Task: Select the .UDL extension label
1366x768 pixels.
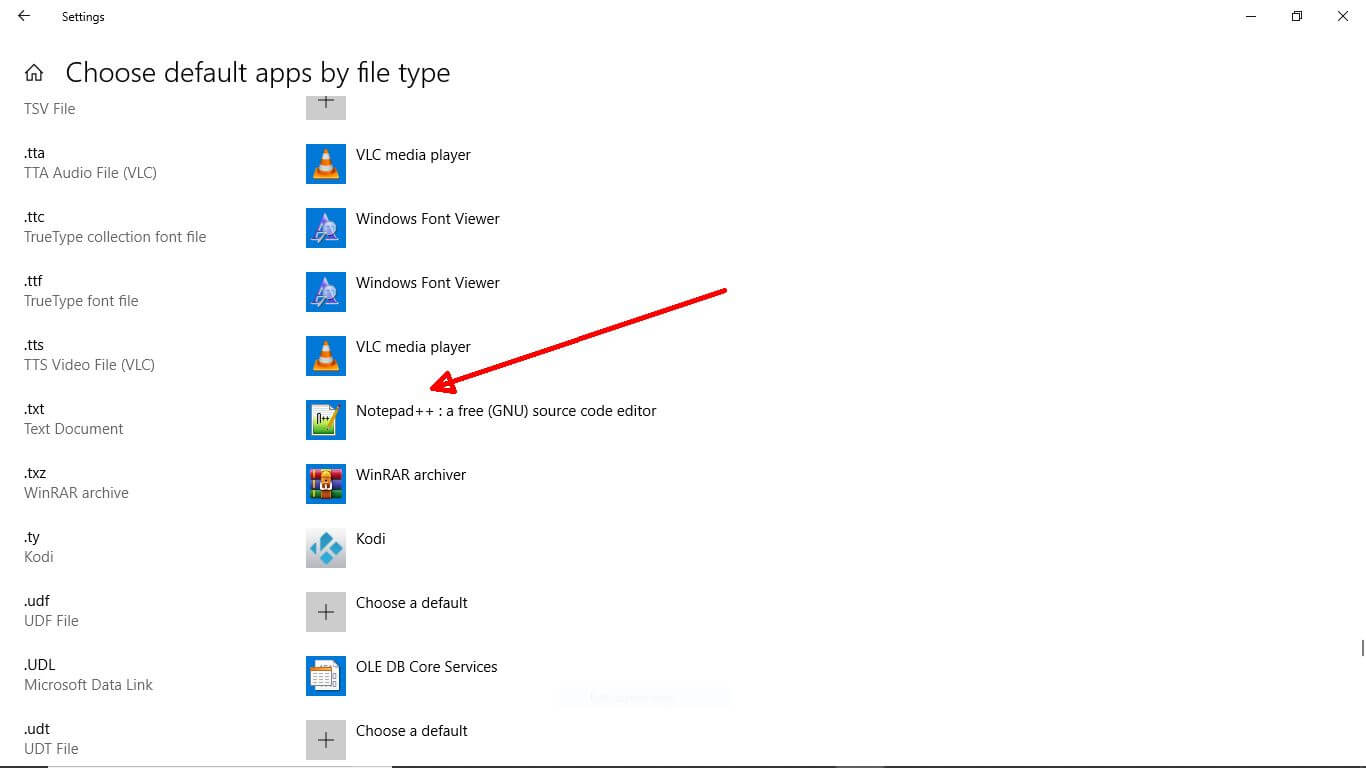Action: 39,665
